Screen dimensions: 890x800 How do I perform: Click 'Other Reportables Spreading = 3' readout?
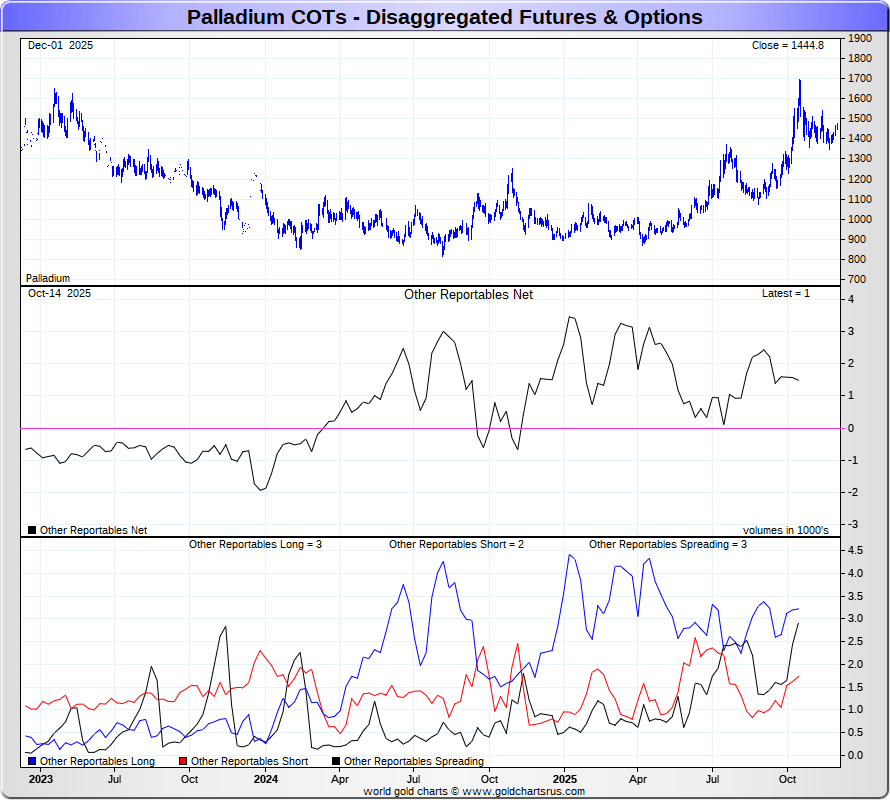[668, 544]
